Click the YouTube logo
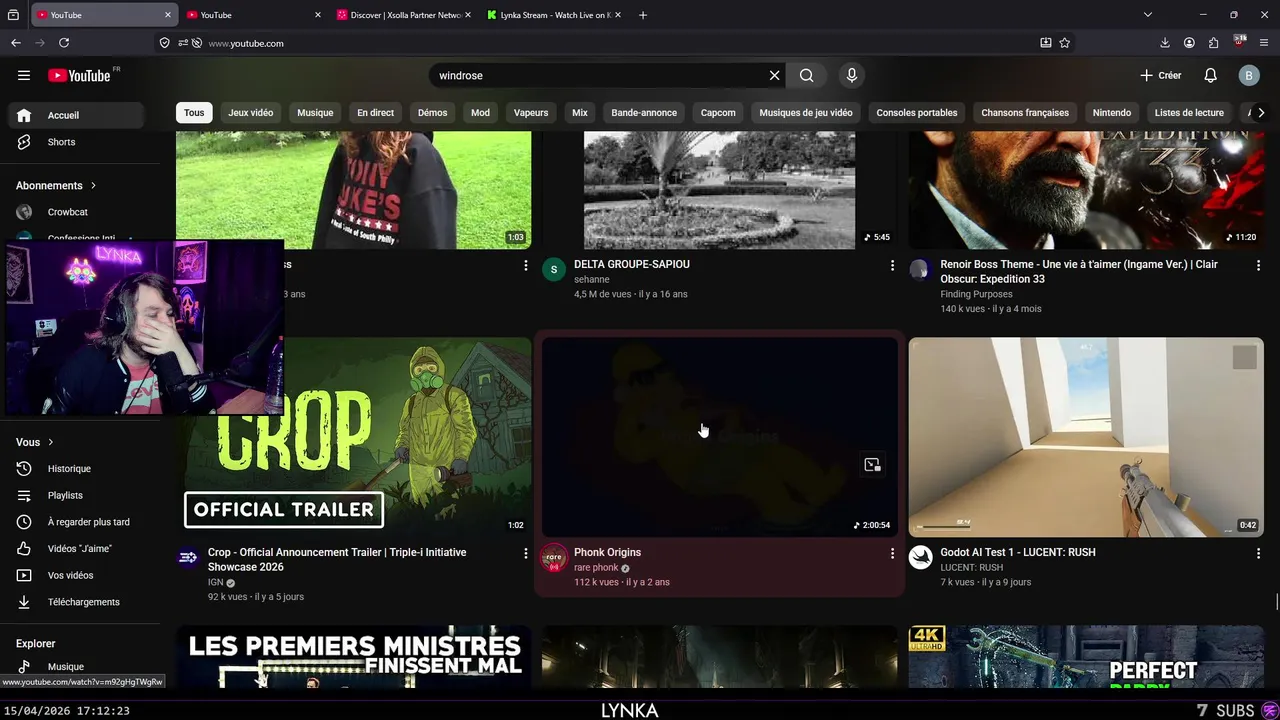This screenshot has height=720, width=1280. click(79, 75)
